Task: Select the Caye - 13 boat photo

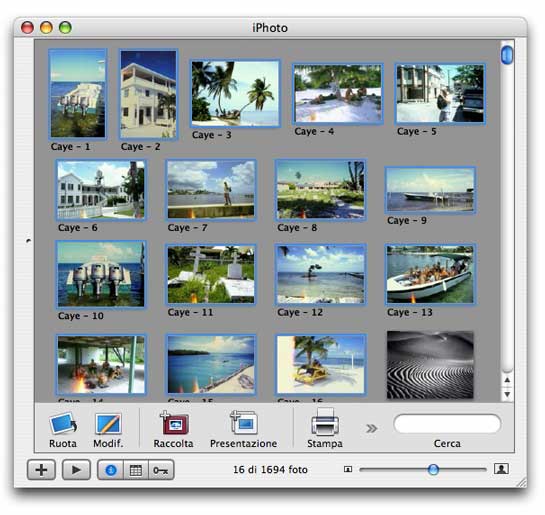Action: click(x=430, y=274)
